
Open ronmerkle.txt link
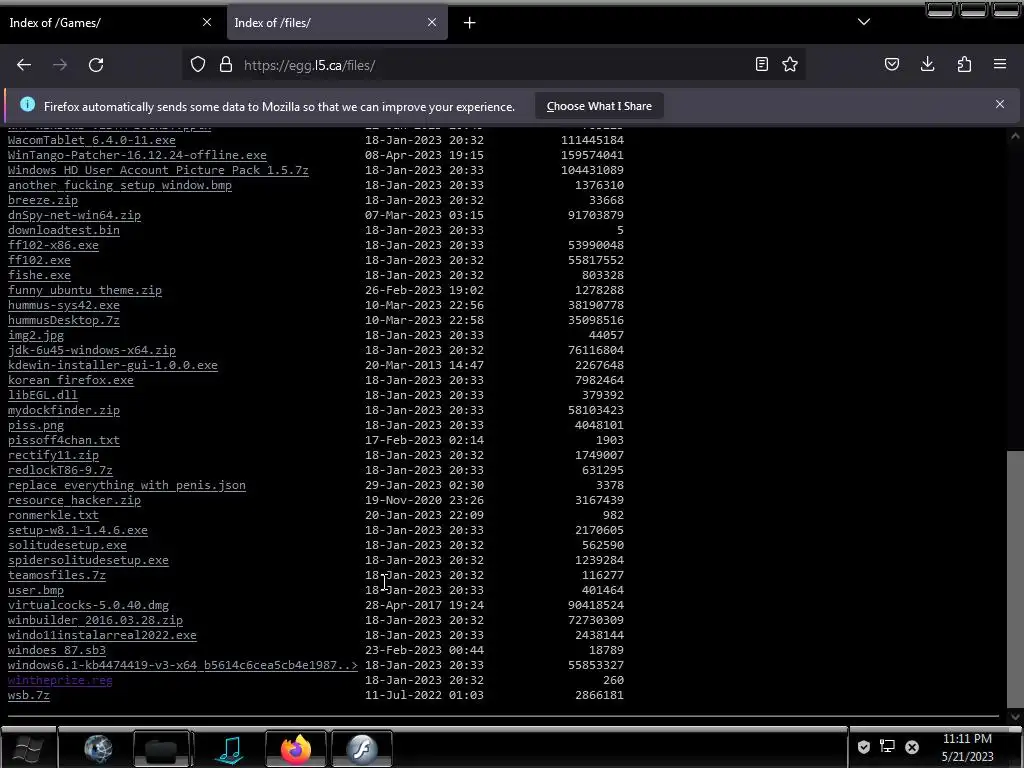point(54,515)
